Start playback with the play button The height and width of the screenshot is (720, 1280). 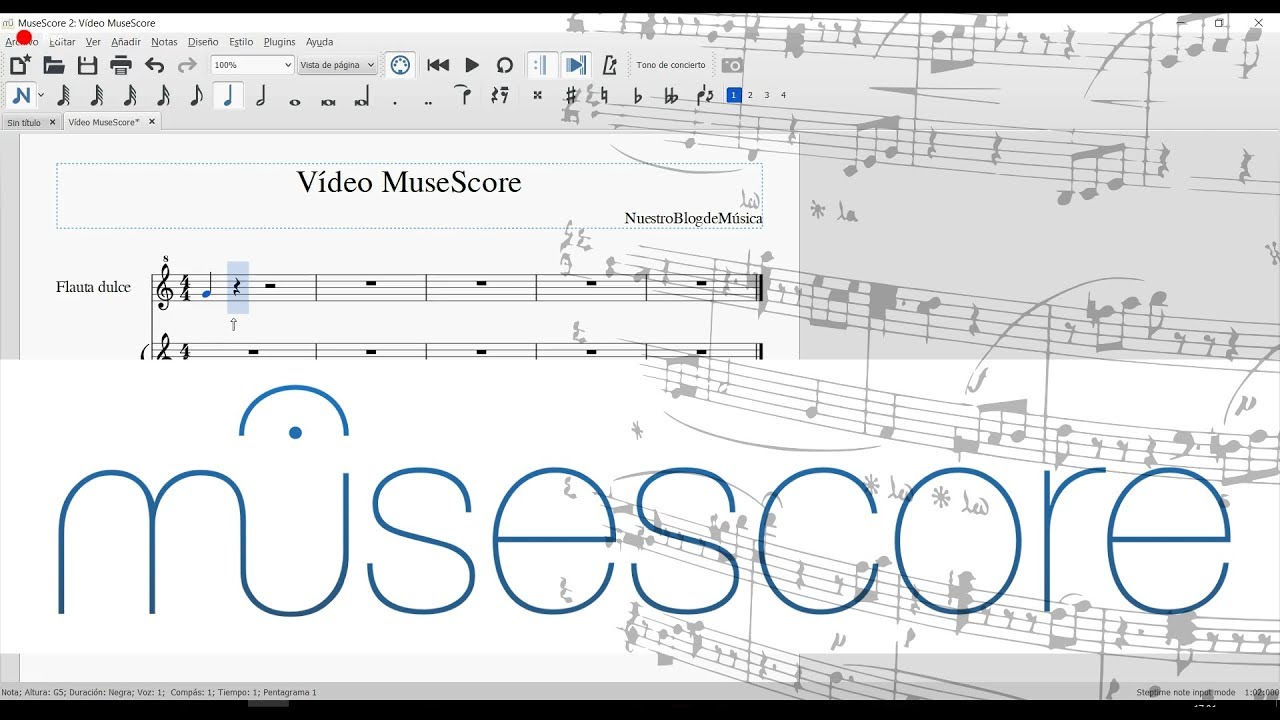click(472, 65)
